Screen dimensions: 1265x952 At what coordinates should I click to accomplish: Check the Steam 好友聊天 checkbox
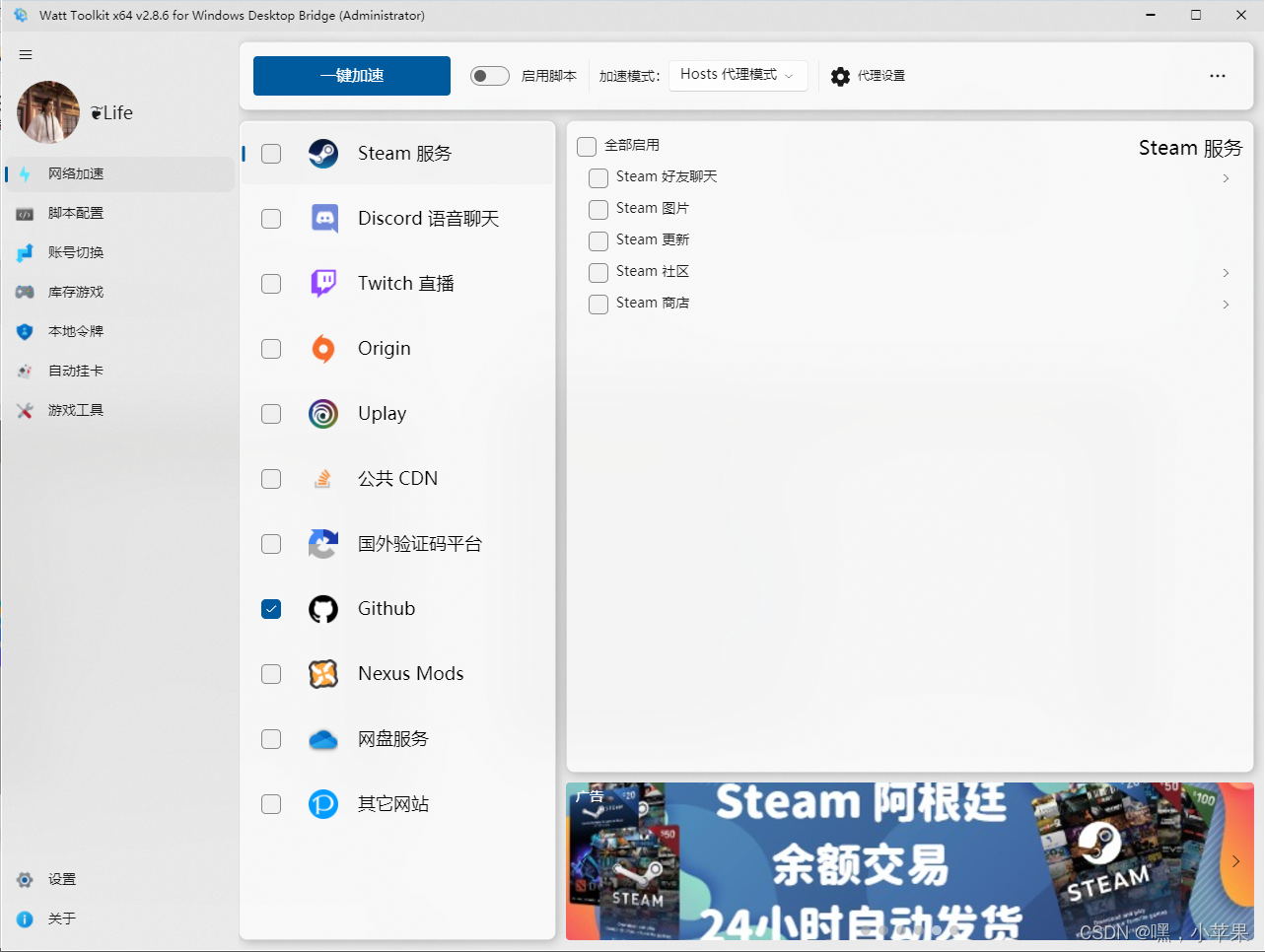point(598,178)
